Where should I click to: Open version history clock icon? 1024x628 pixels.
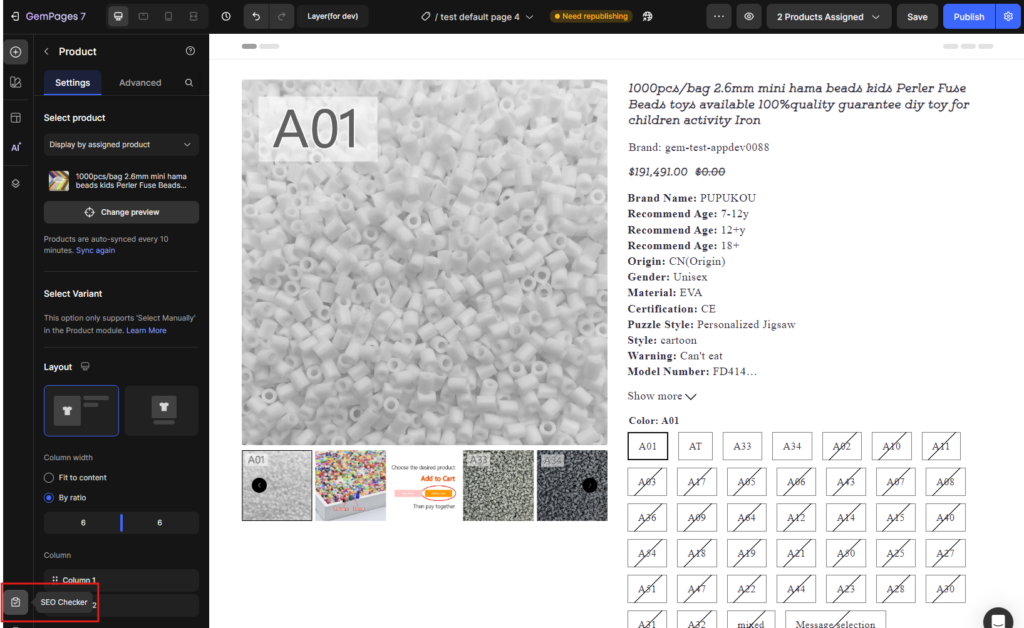pyautogui.click(x=225, y=16)
